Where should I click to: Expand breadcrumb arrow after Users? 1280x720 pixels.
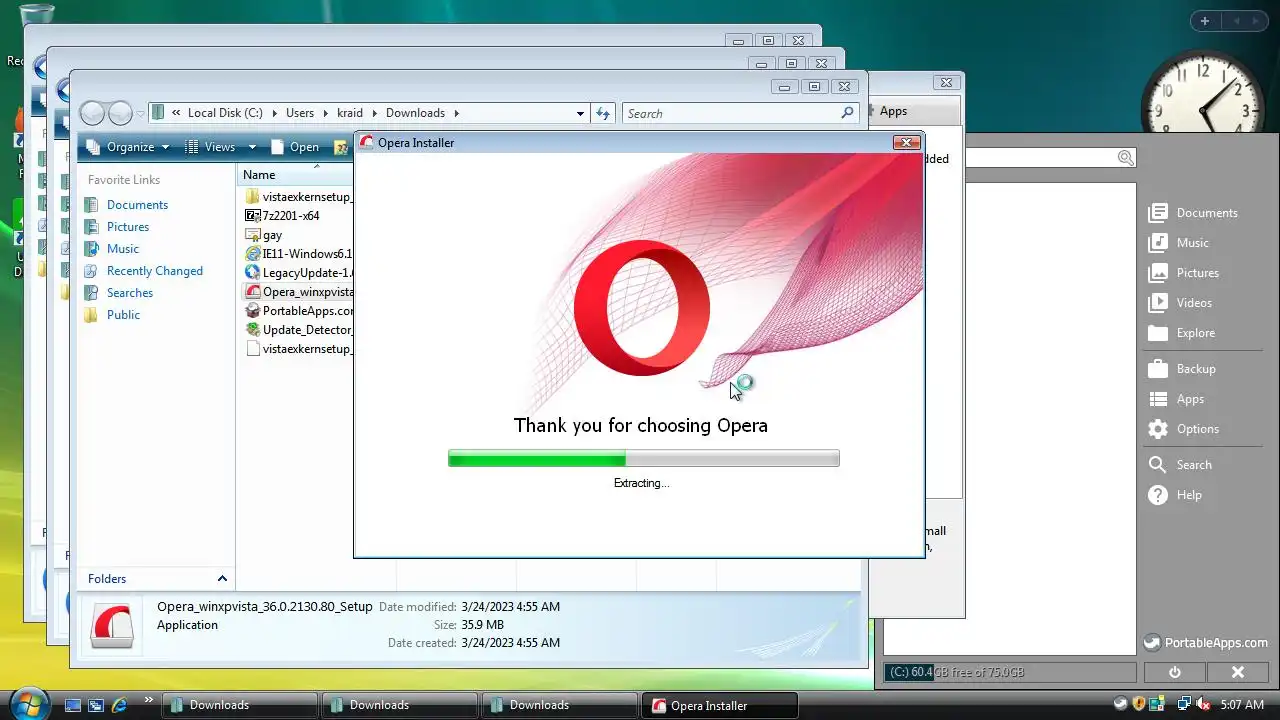tap(323, 113)
